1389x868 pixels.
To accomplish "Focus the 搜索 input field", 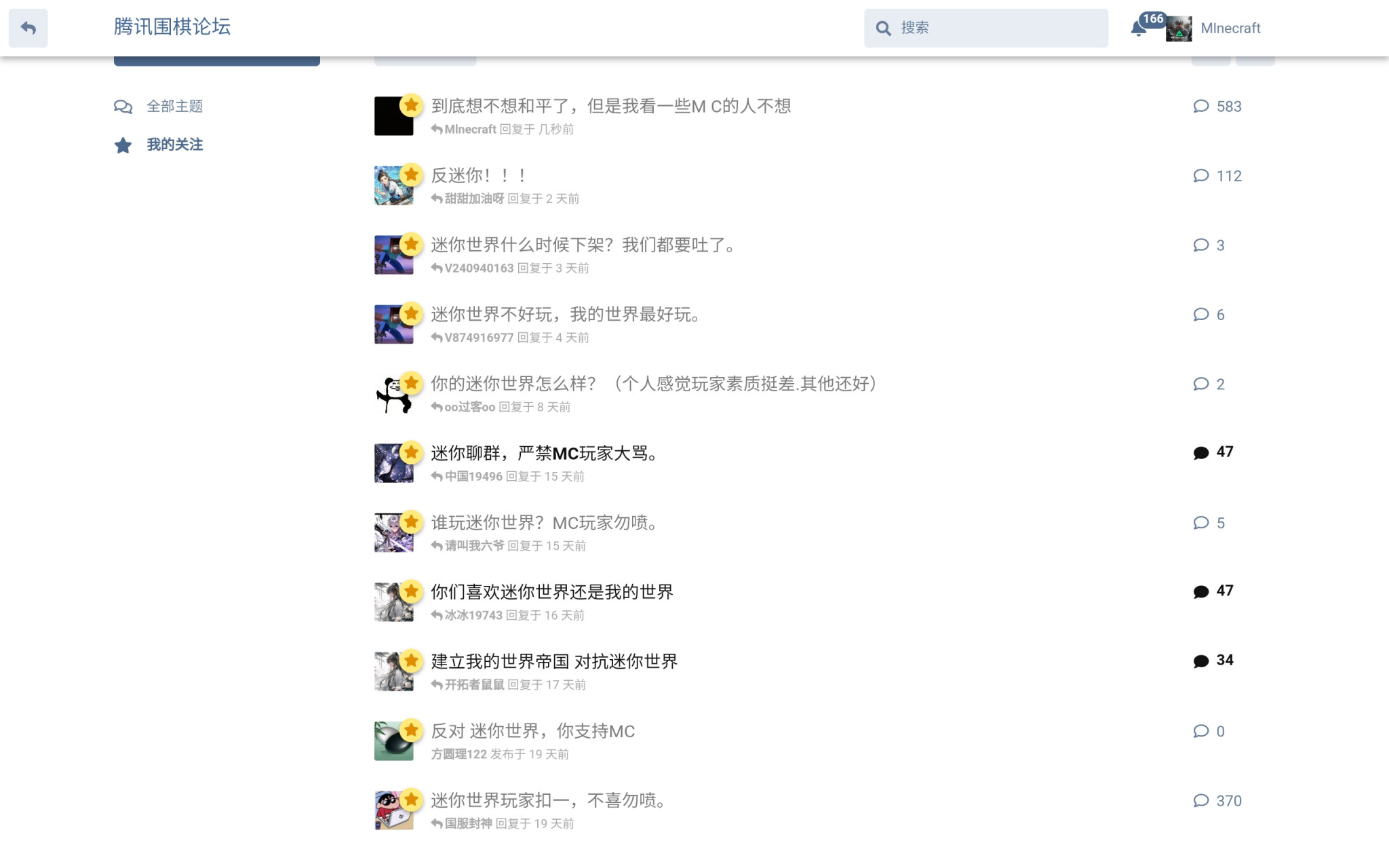I will 986,28.
